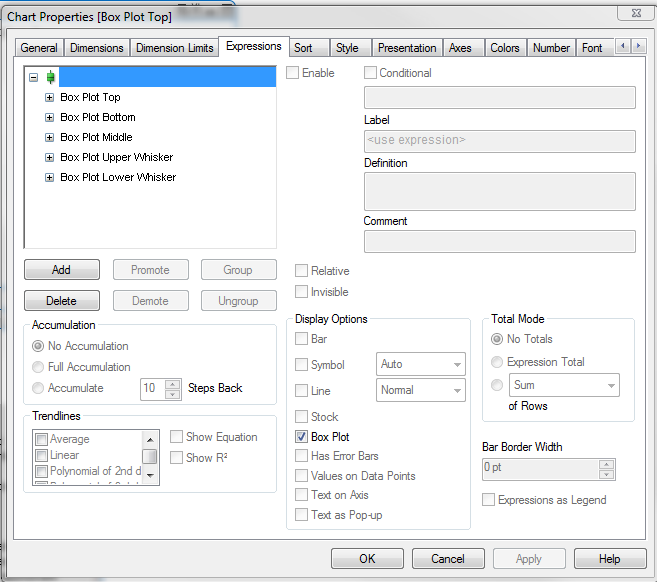Viewport: 657px width, 582px height.
Task: Expand the Box Plot Top expression
Action: pyautogui.click(x=49, y=98)
